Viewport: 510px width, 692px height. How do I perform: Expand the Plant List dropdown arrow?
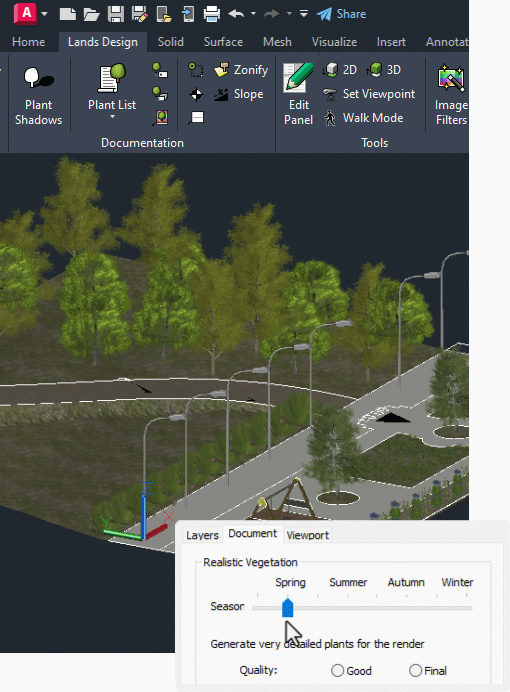112,117
